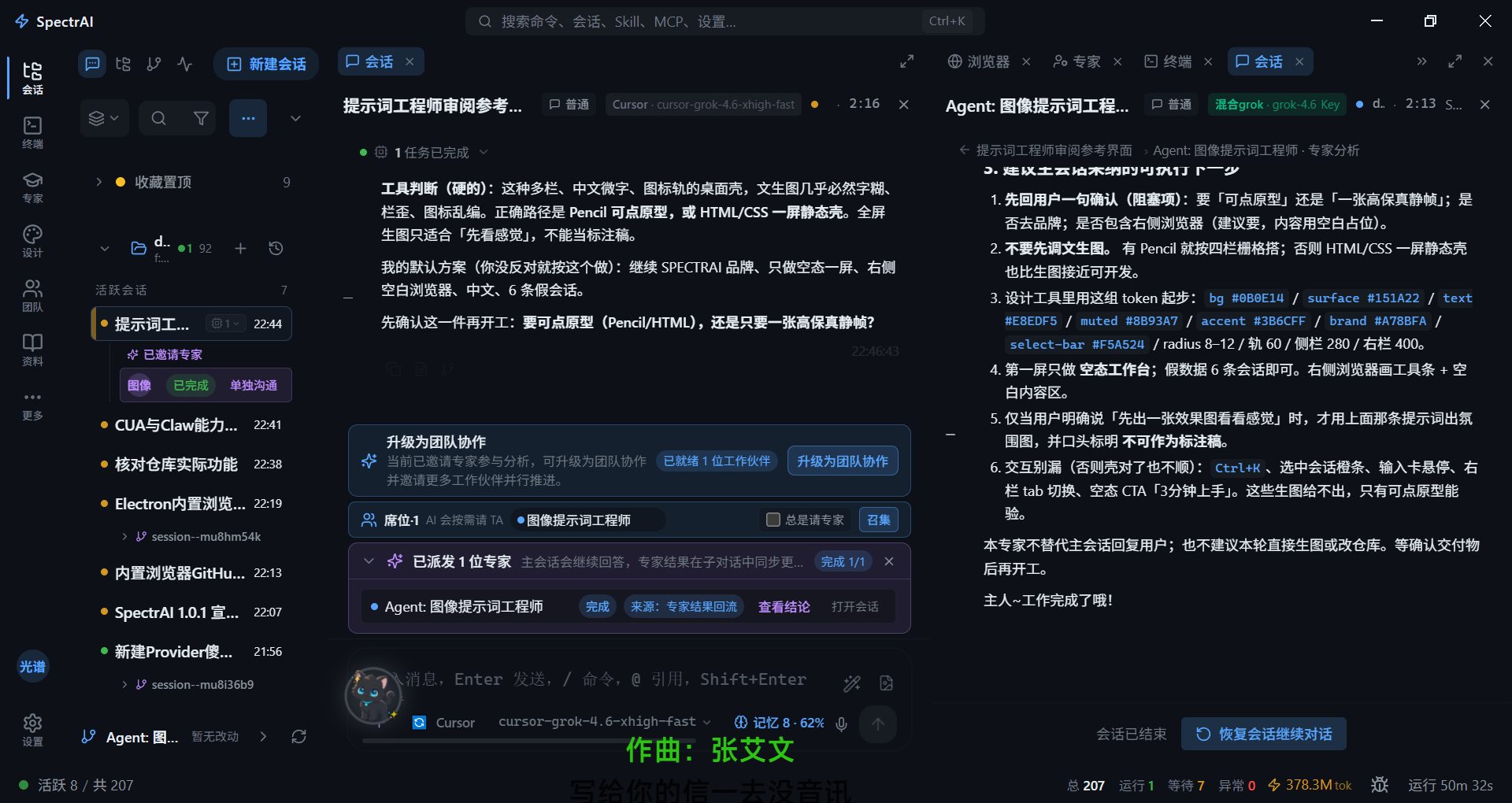Switch to the 终端 tab in right panel

click(x=1169, y=61)
